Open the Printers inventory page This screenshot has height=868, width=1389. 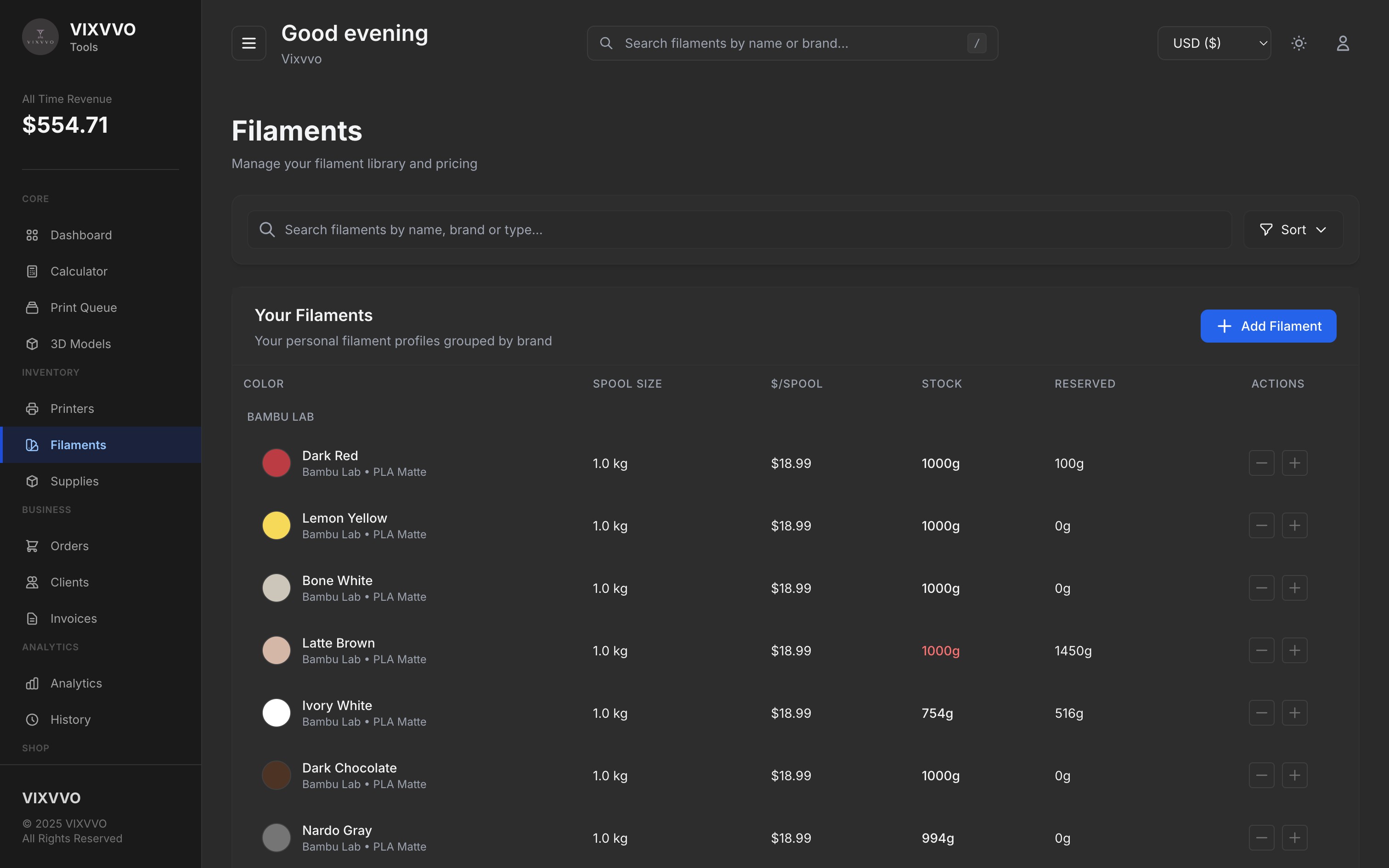tap(72, 409)
